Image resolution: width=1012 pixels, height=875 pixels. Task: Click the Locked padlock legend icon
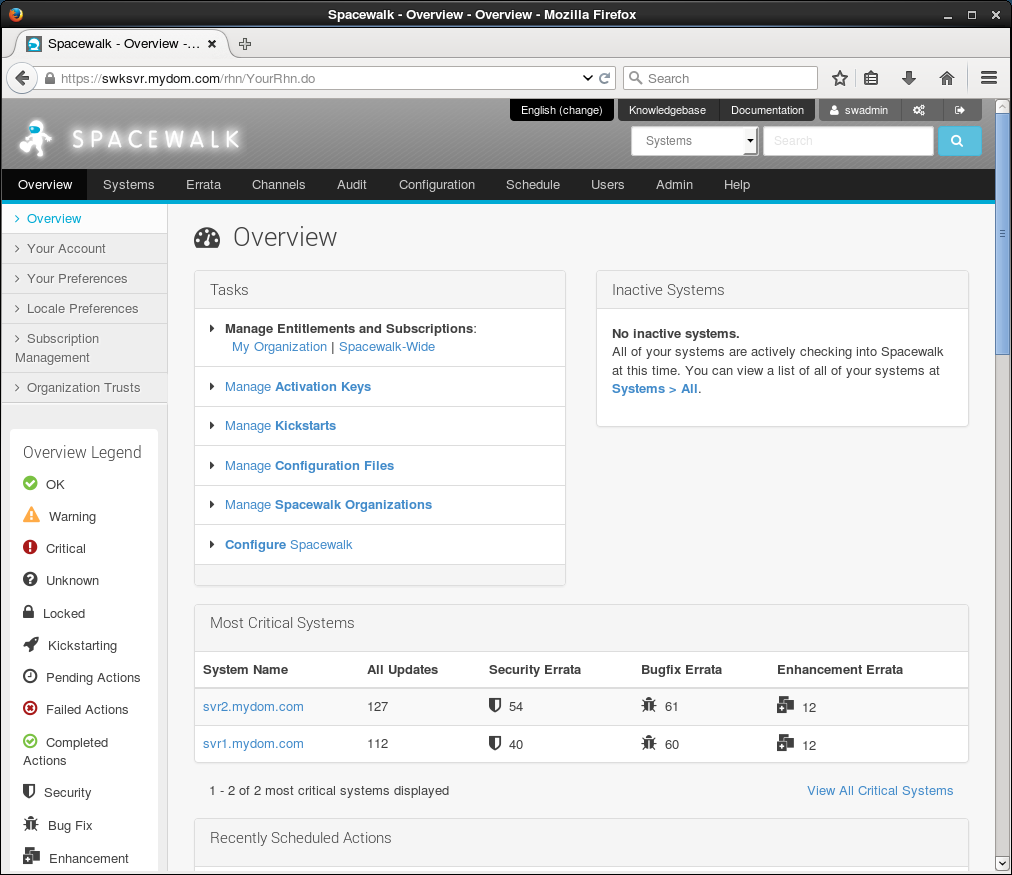click(28, 611)
